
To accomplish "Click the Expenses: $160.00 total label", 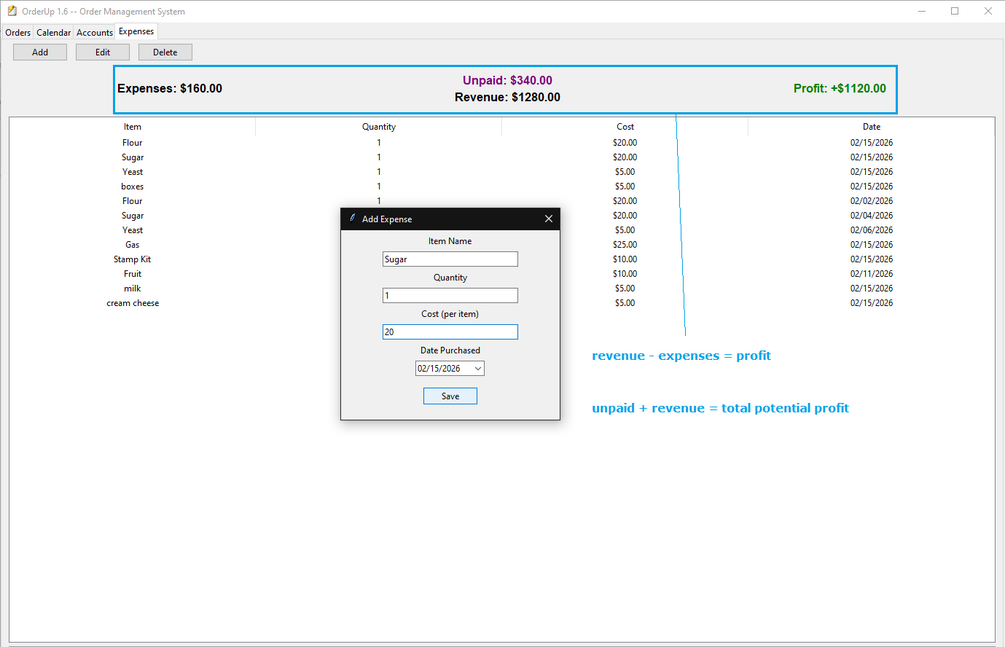I will click(170, 88).
